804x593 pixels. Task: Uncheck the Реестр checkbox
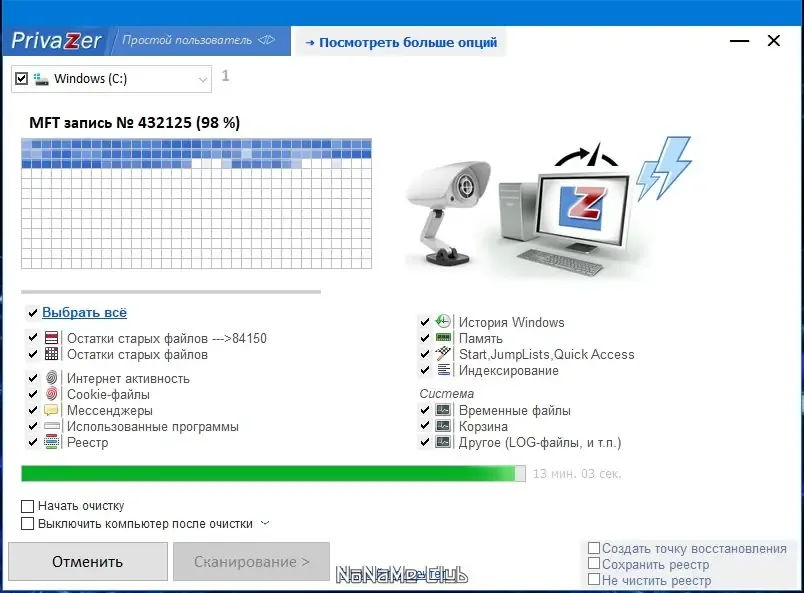(x=33, y=442)
